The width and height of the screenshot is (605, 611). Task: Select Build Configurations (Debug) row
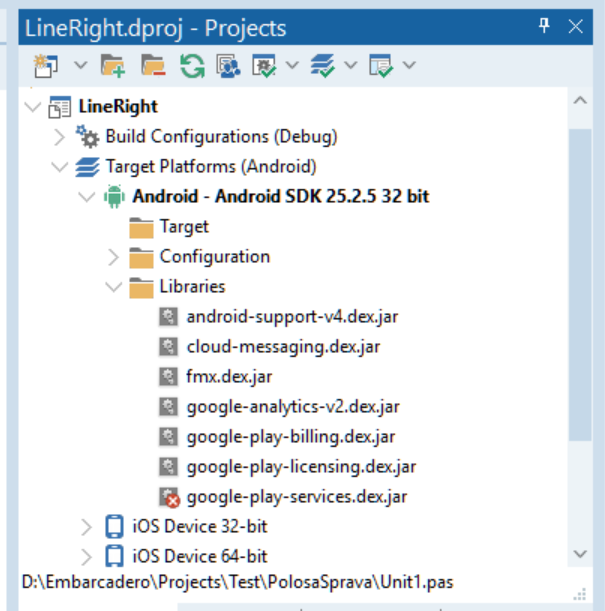coord(221,137)
